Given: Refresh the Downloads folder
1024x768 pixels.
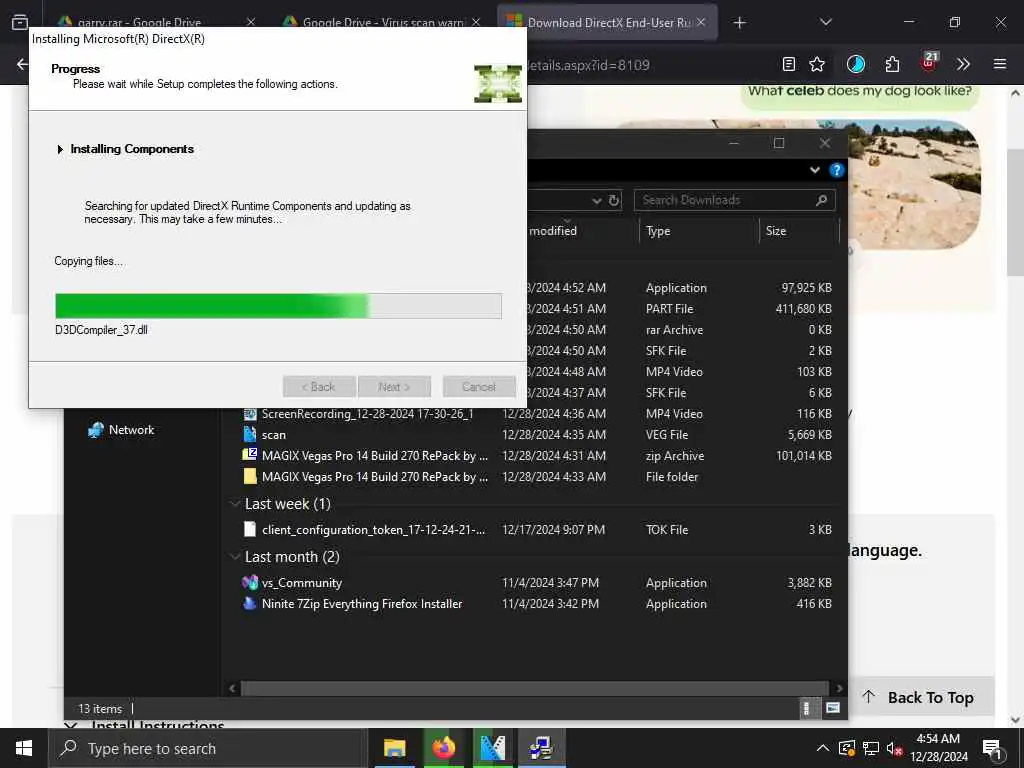Looking at the screenshot, I should click(x=614, y=200).
